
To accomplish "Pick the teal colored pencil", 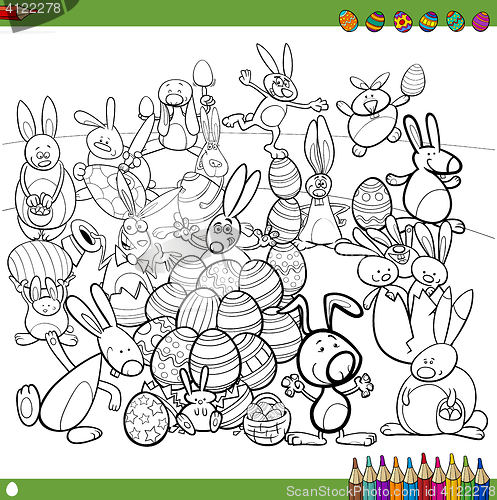I will coord(369,478).
